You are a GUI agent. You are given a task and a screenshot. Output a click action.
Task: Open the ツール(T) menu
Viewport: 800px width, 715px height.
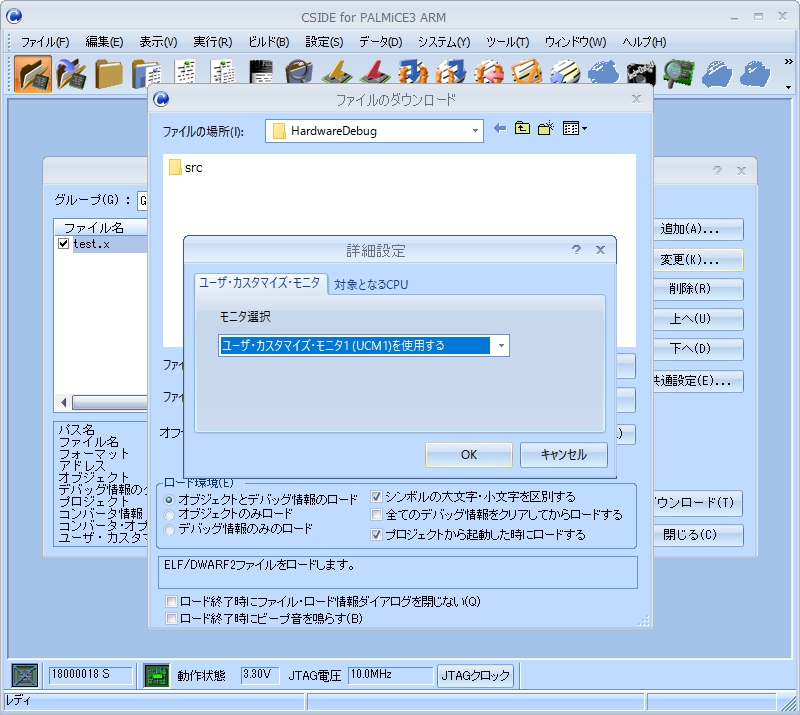point(507,42)
